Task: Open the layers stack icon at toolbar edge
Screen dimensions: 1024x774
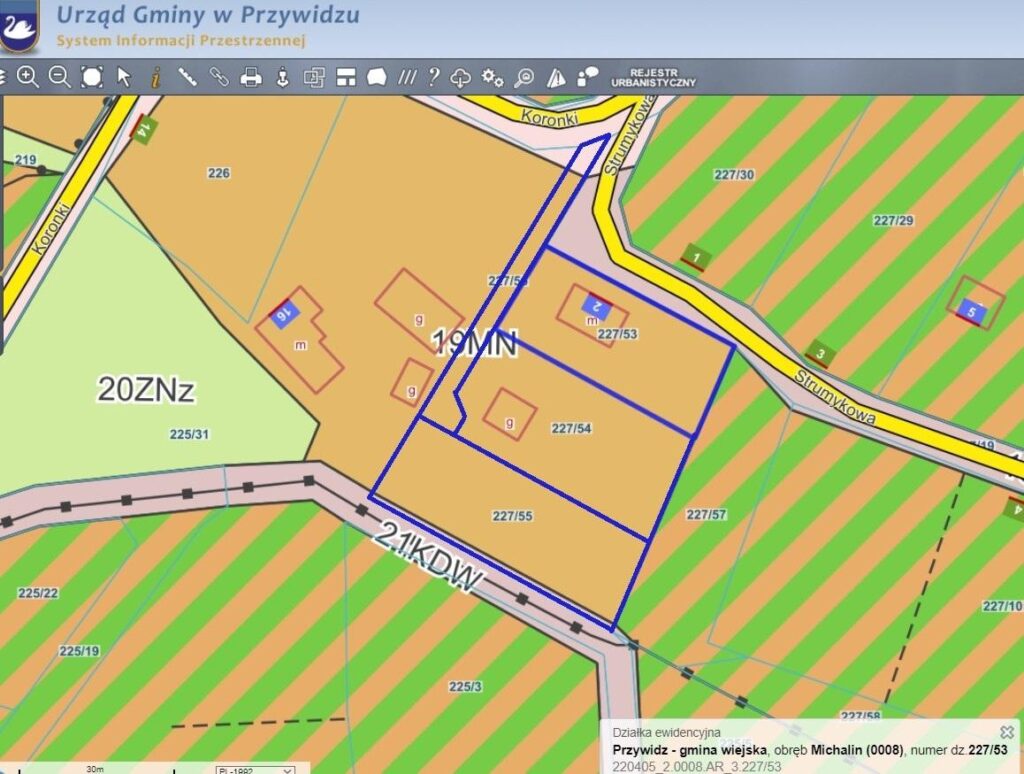Action: pyautogui.click(x=2, y=77)
